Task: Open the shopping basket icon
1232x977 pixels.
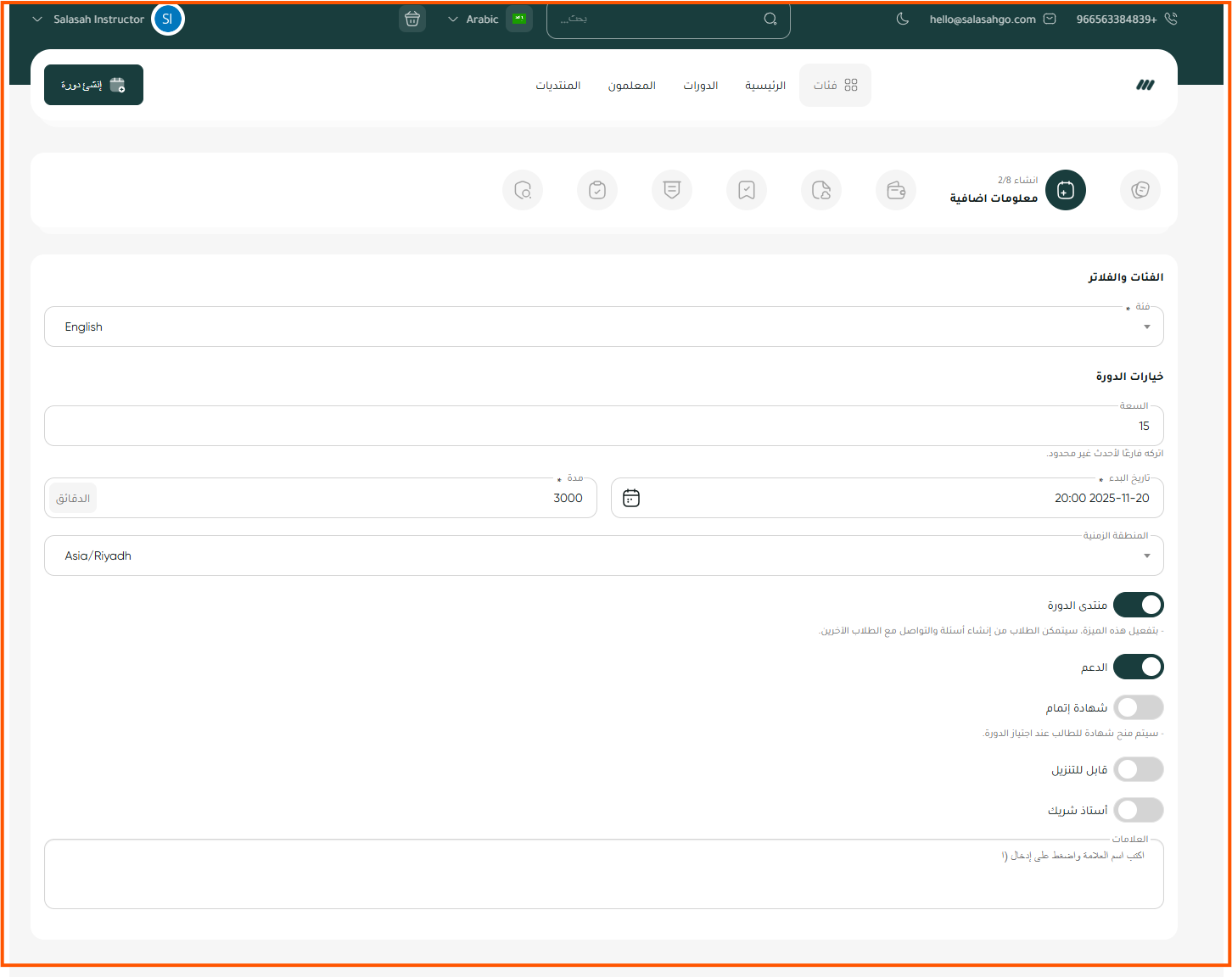Action: pyautogui.click(x=412, y=19)
